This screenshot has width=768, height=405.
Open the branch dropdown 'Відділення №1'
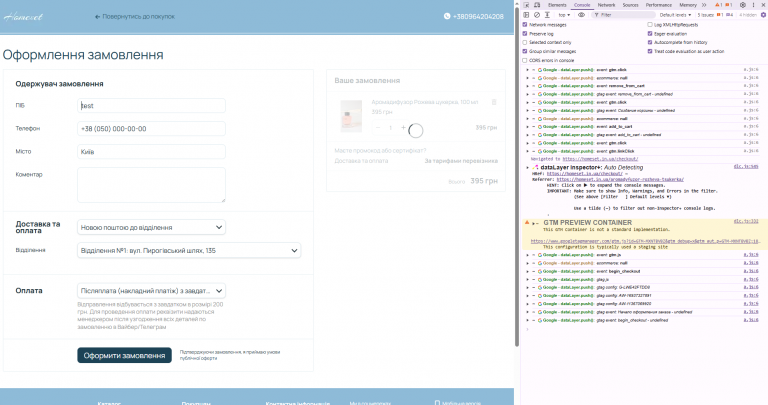point(189,250)
